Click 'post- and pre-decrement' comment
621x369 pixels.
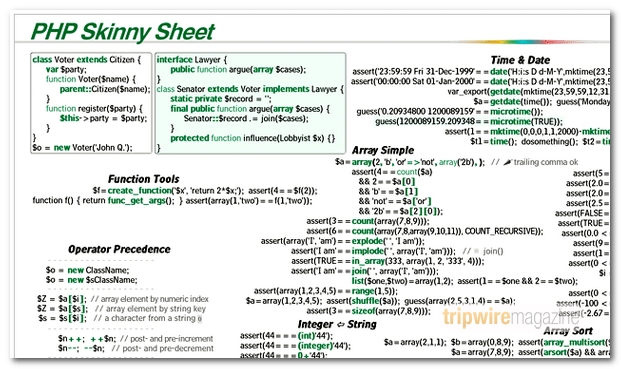(162, 348)
